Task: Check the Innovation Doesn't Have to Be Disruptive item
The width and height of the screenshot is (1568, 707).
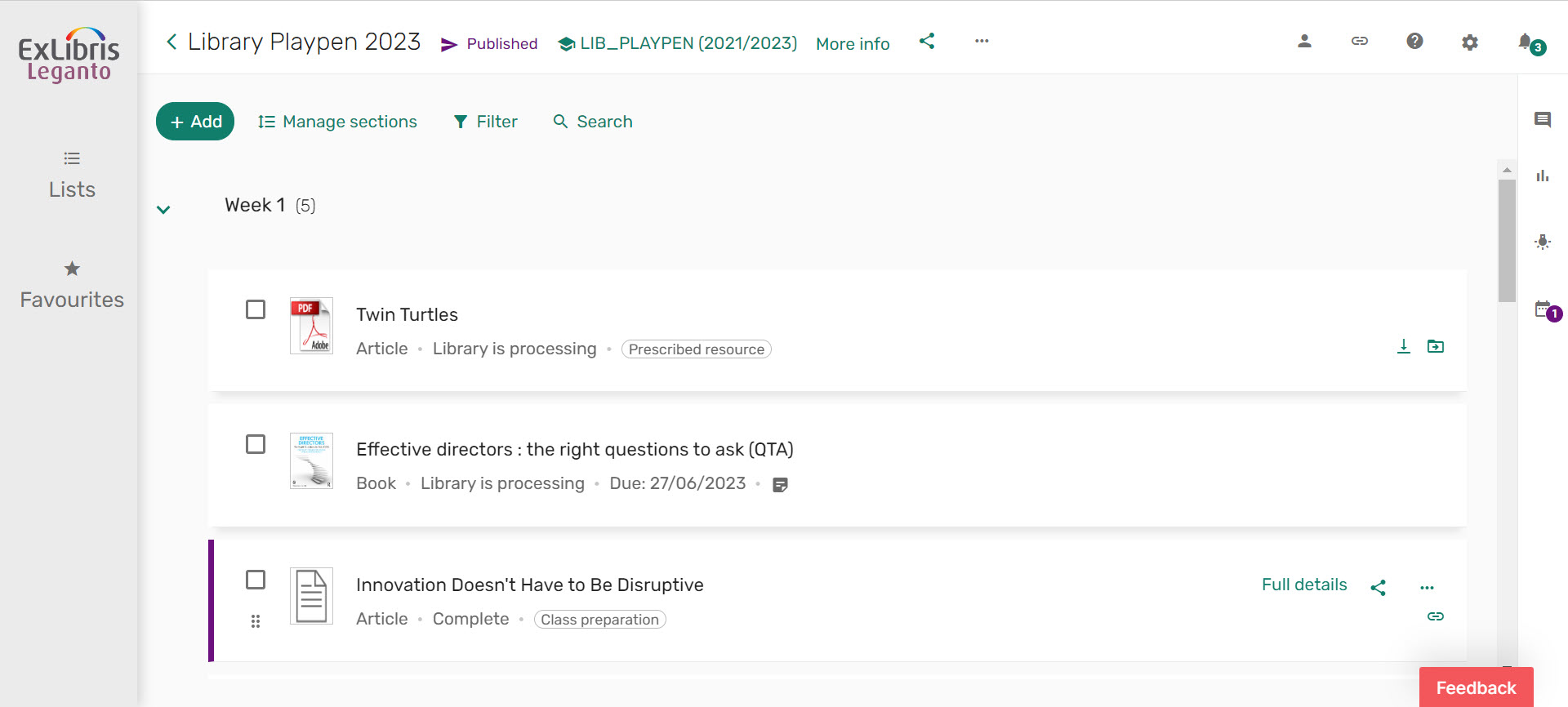Action: (x=256, y=580)
